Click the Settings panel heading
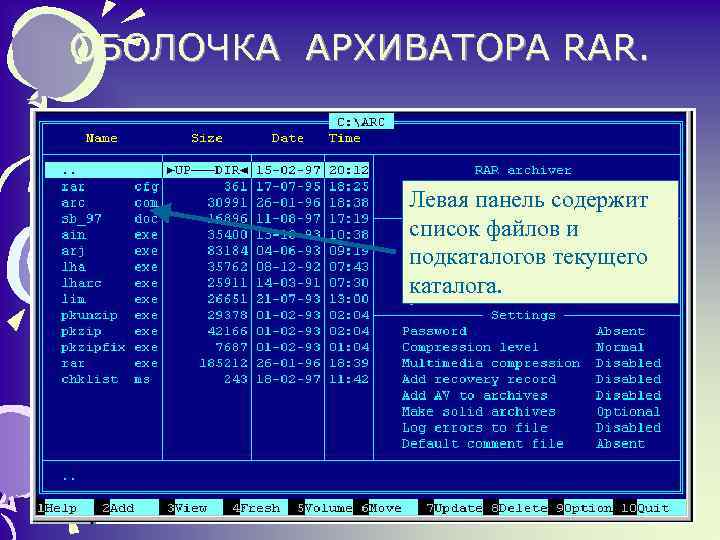 click(x=523, y=315)
